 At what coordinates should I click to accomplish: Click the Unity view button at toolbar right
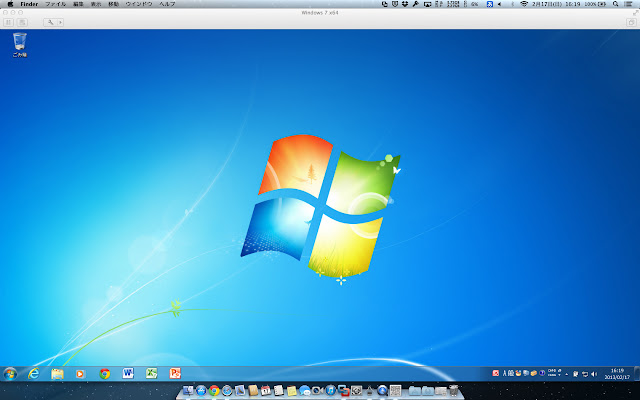pos(631,22)
